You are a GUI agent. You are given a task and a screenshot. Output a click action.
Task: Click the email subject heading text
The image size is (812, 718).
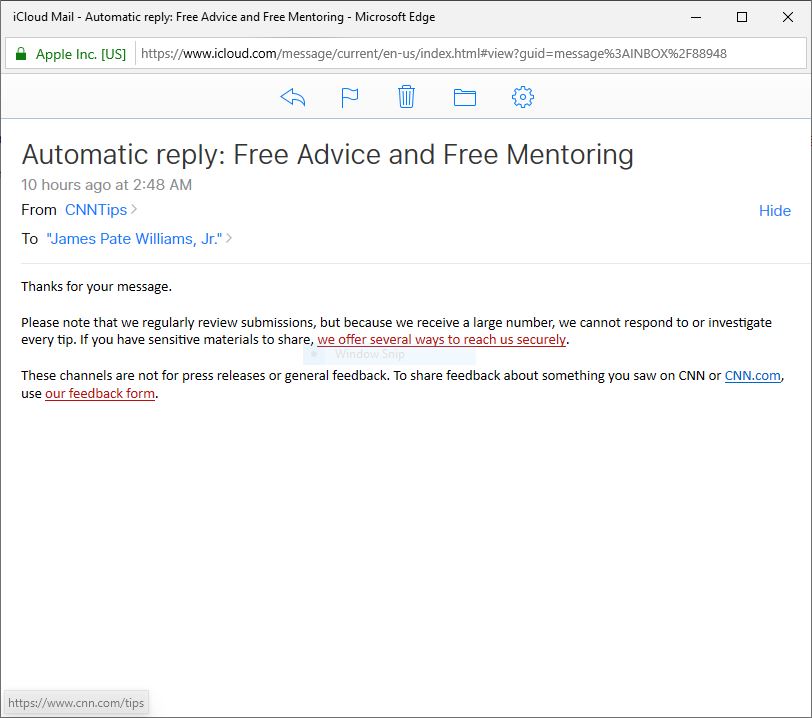[x=329, y=155]
